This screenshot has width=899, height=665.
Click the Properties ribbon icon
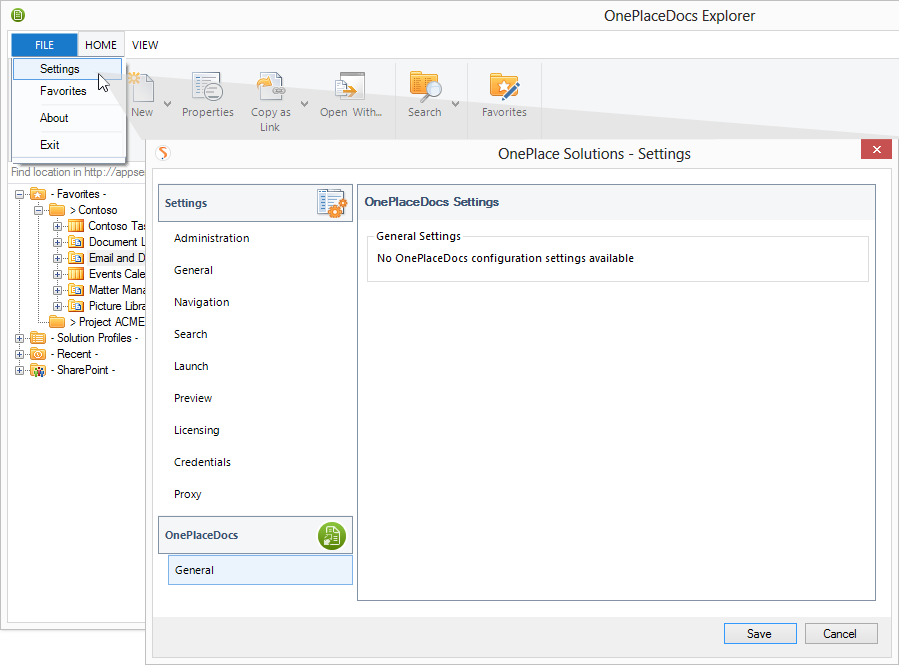tap(207, 88)
